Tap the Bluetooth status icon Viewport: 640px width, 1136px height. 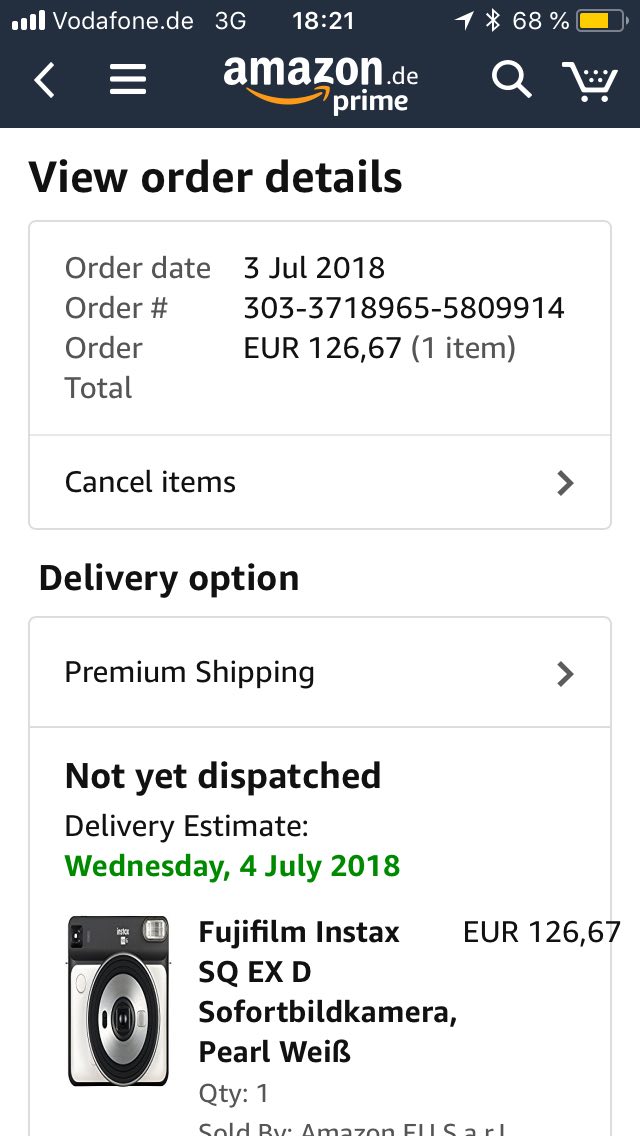[492, 20]
